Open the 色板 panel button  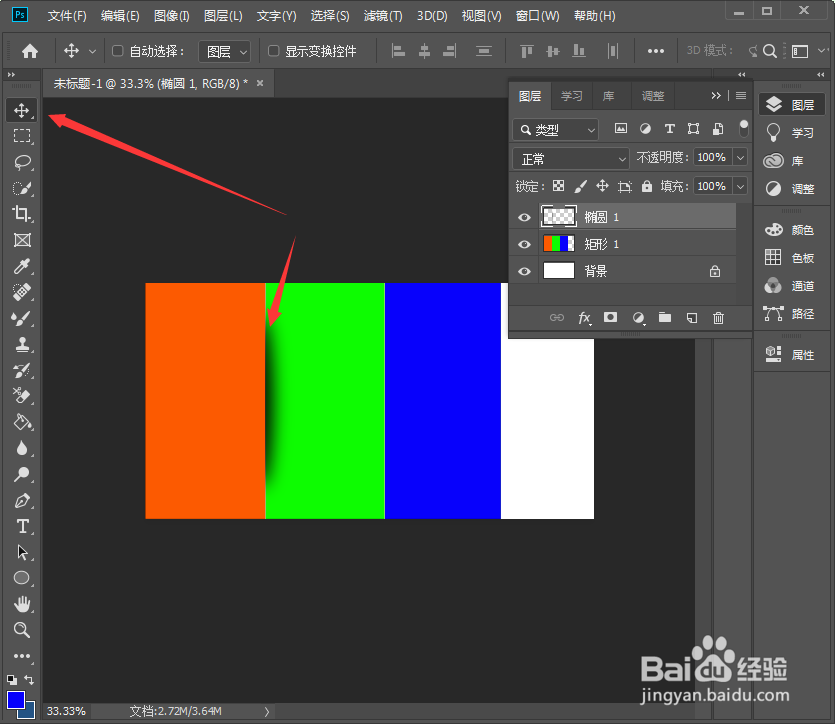[x=790, y=258]
